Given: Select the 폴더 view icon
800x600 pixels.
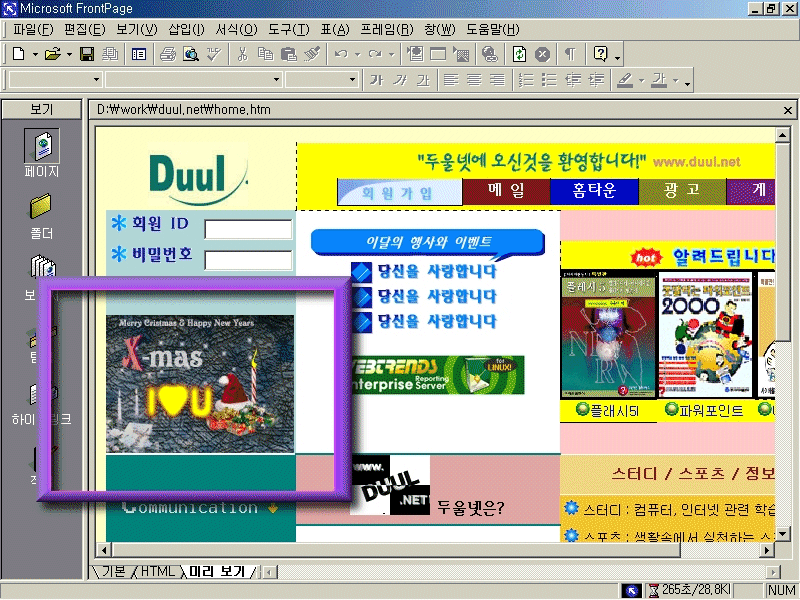Looking at the screenshot, I should [41, 217].
